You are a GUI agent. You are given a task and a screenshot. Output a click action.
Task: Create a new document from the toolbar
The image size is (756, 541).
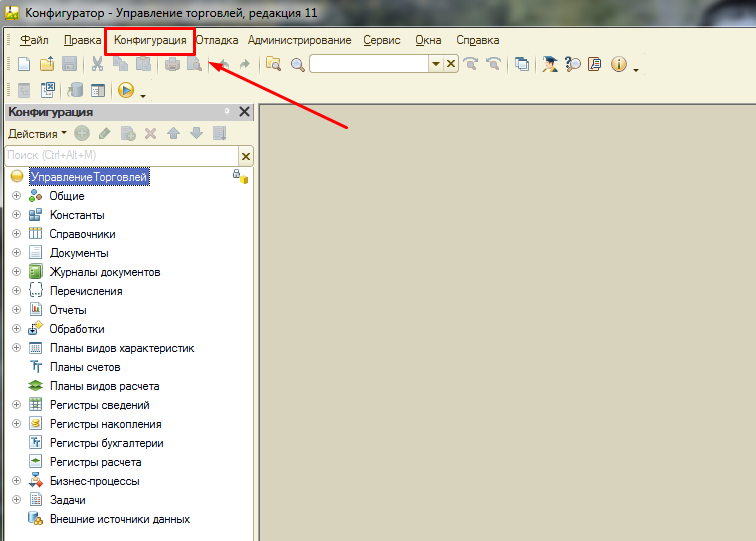(24, 64)
